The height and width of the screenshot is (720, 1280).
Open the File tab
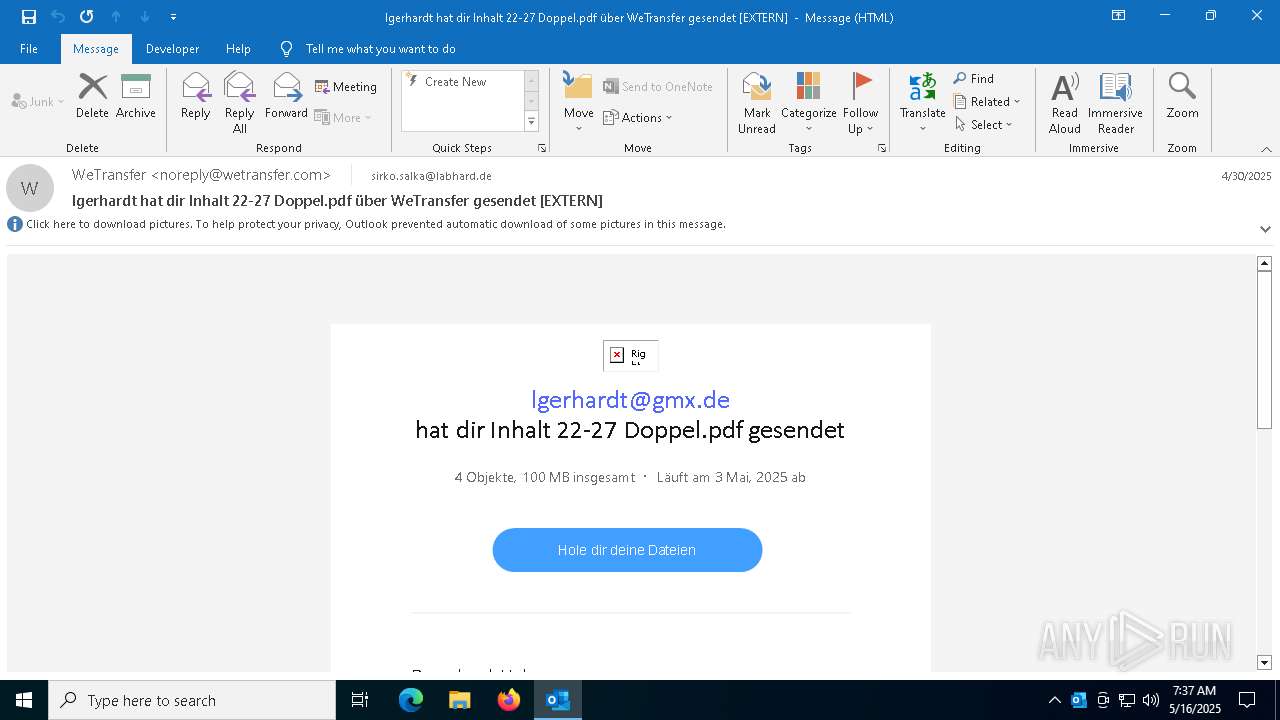tap(29, 49)
